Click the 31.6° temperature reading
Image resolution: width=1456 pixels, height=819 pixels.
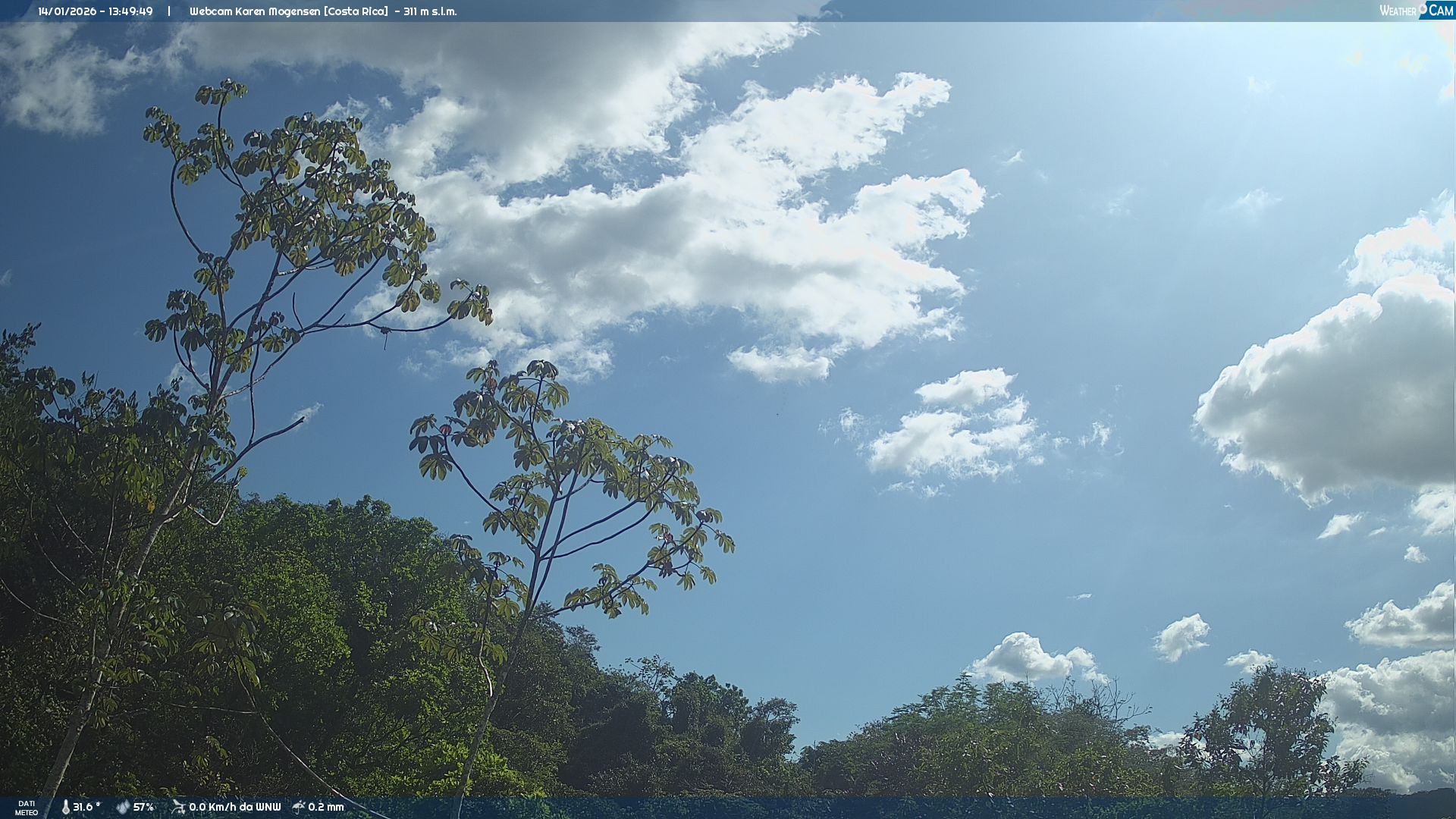86,808
